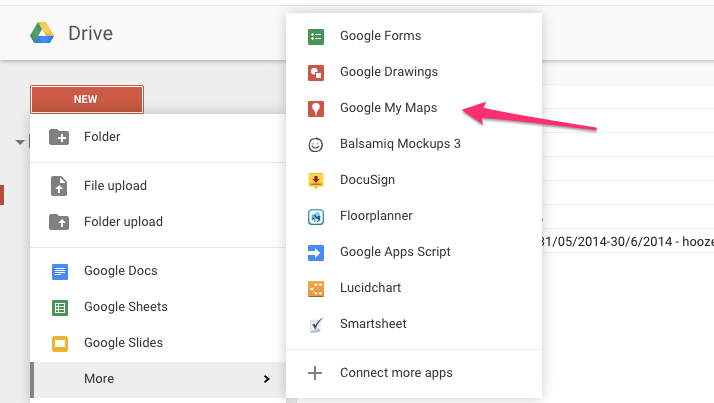
Task: Click the Google Drawings icon
Action: 316,73
